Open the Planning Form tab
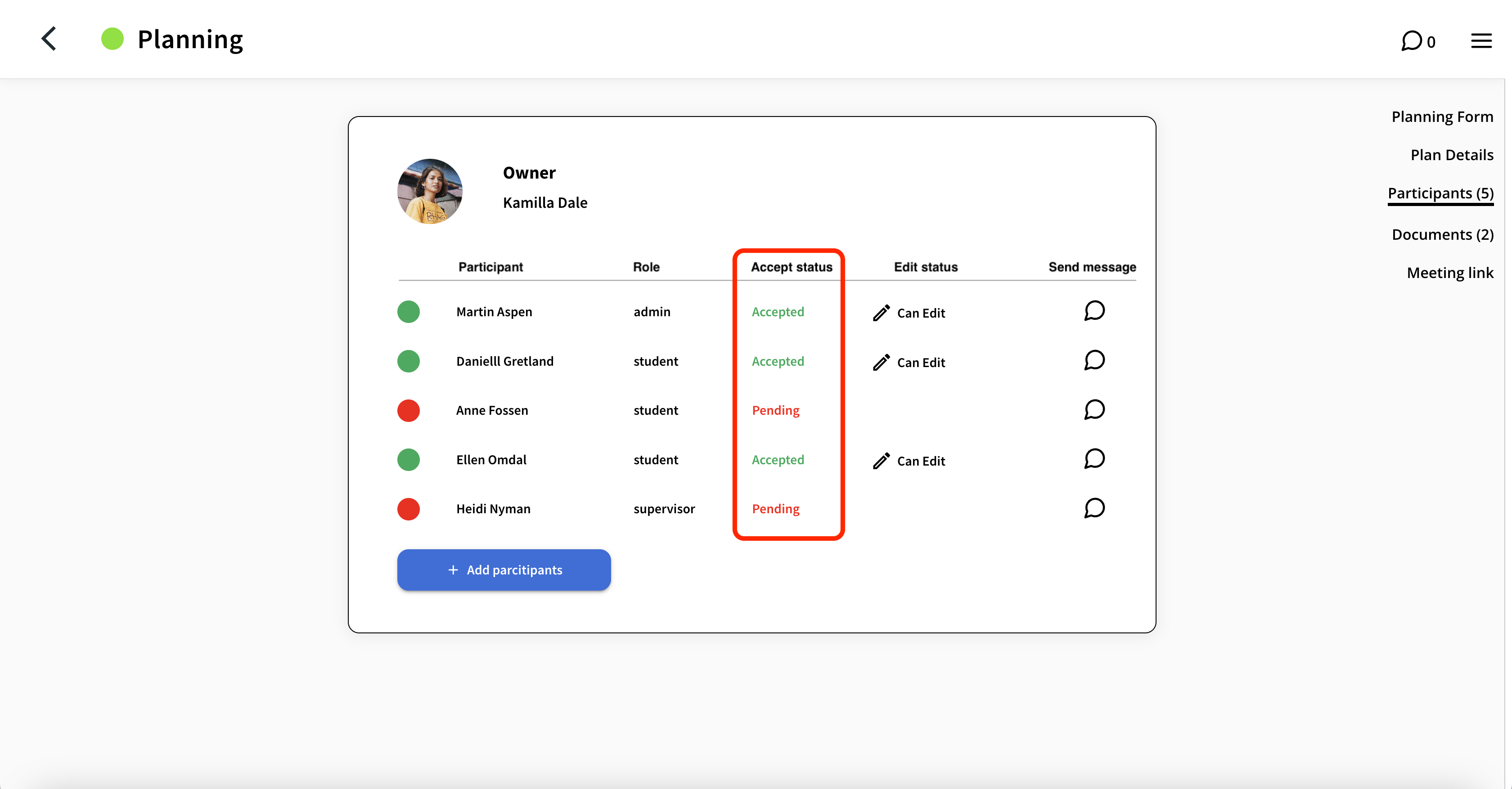The image size is (1512, 789). 1441,117
